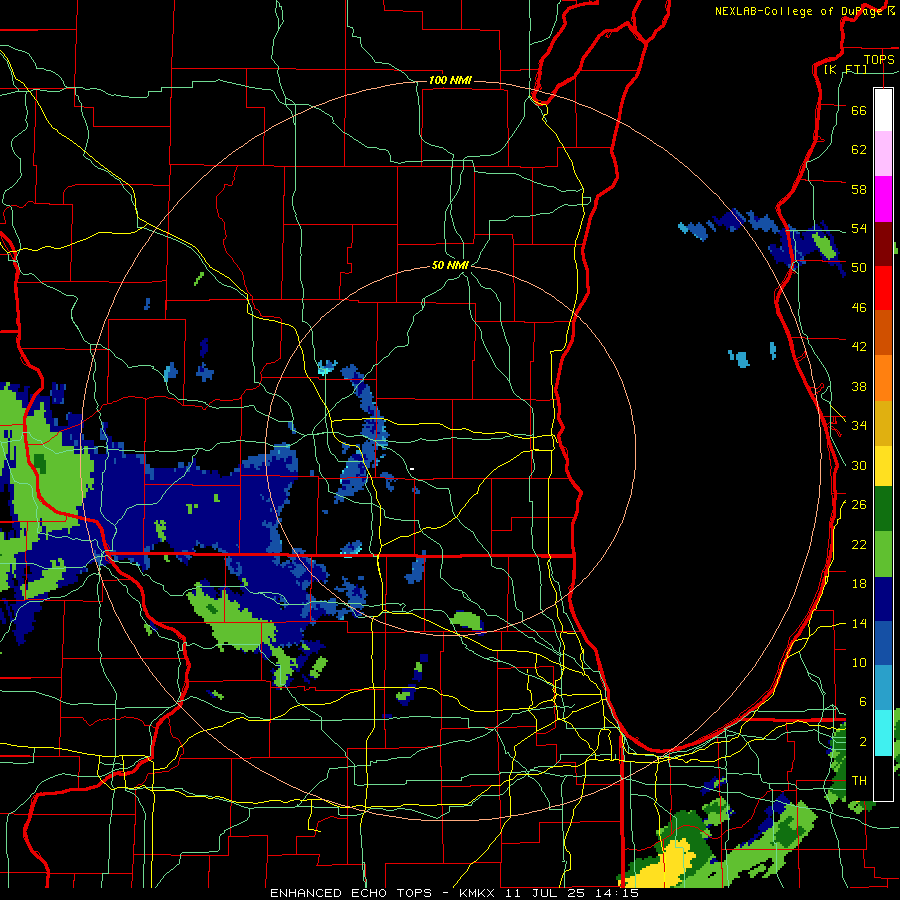Click the black TH threshold swatch

click(x=883, y=778)
